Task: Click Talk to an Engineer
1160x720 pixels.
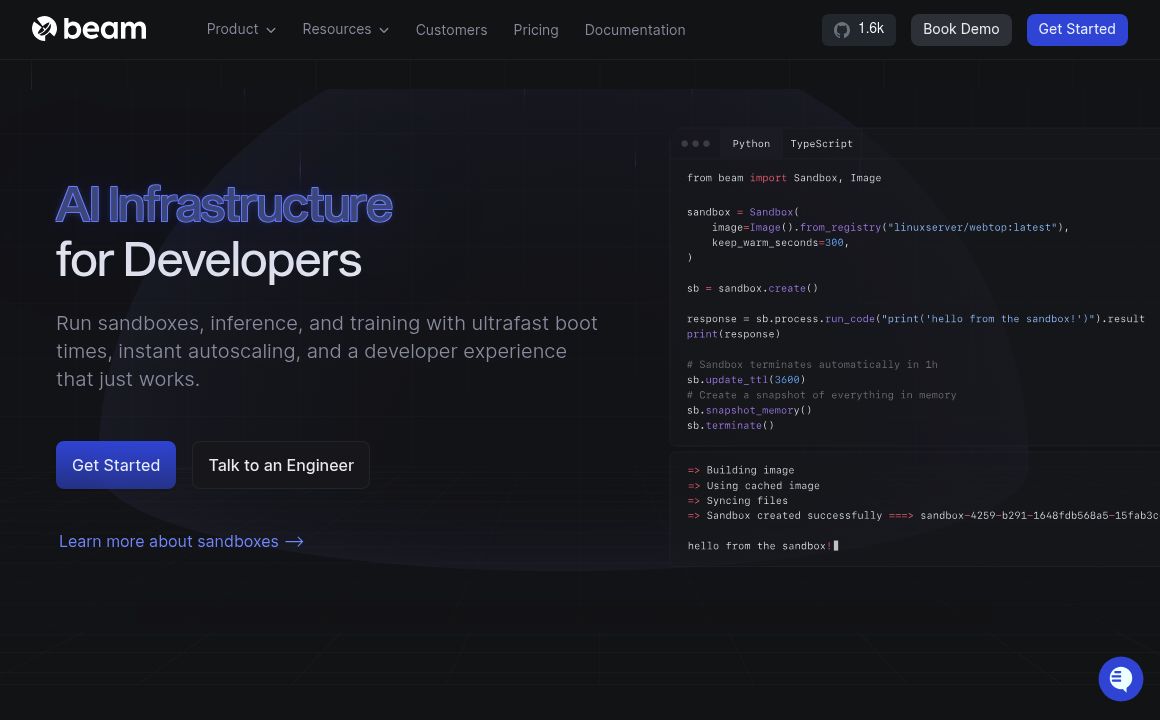Action: pos(281,465)
